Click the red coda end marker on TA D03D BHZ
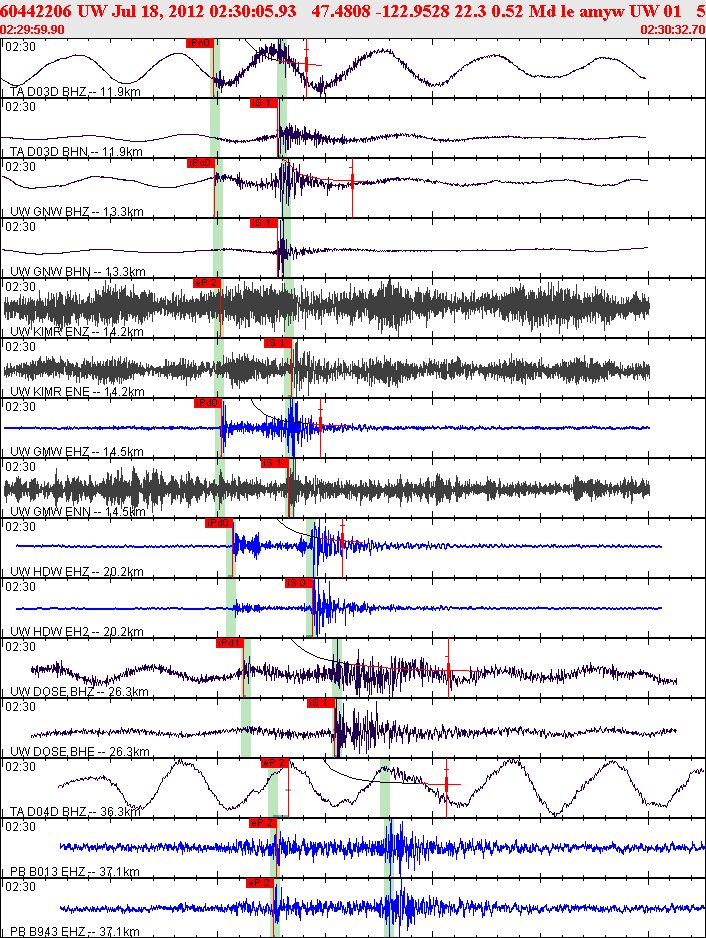This screenshot has height=938, width=706. click(x=306, y=64)
